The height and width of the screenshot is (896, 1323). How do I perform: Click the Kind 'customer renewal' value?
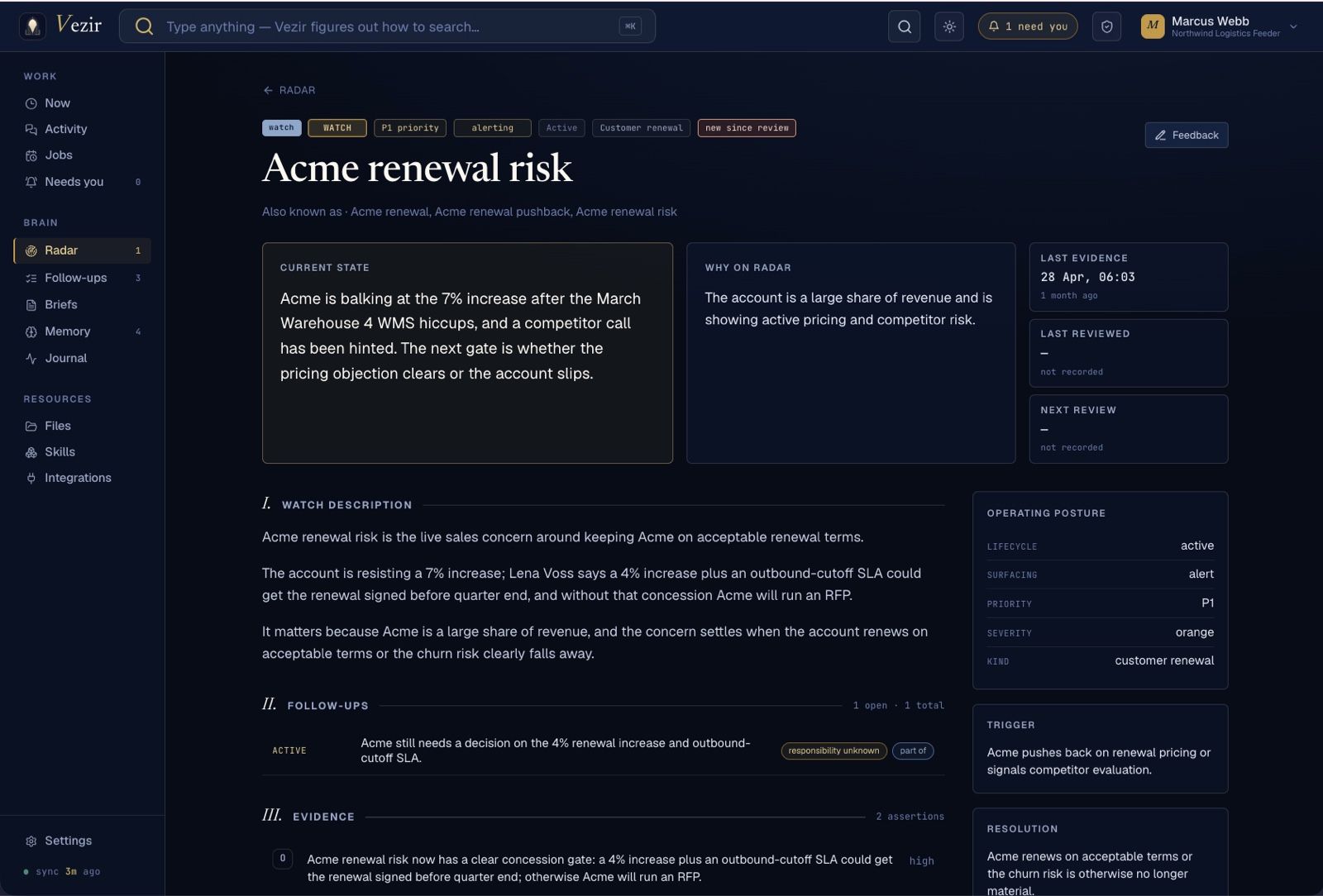coord(1164,660)
